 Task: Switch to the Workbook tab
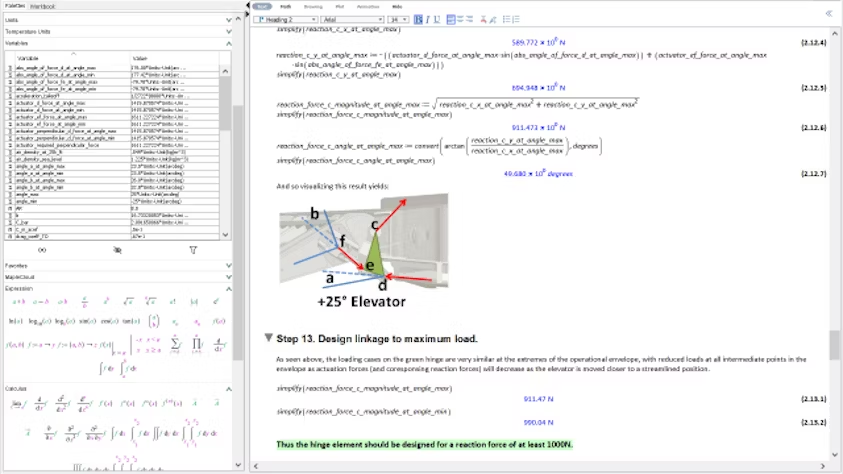click(x=43, y=6)
